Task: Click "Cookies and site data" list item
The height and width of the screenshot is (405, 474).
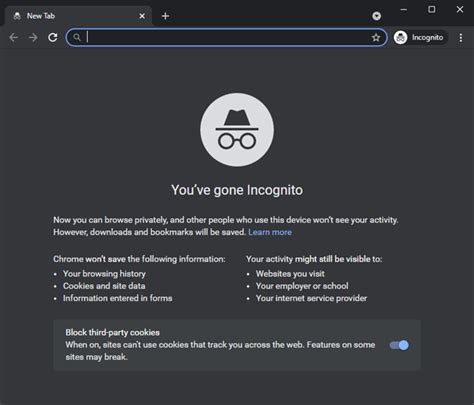Action: 104,286
